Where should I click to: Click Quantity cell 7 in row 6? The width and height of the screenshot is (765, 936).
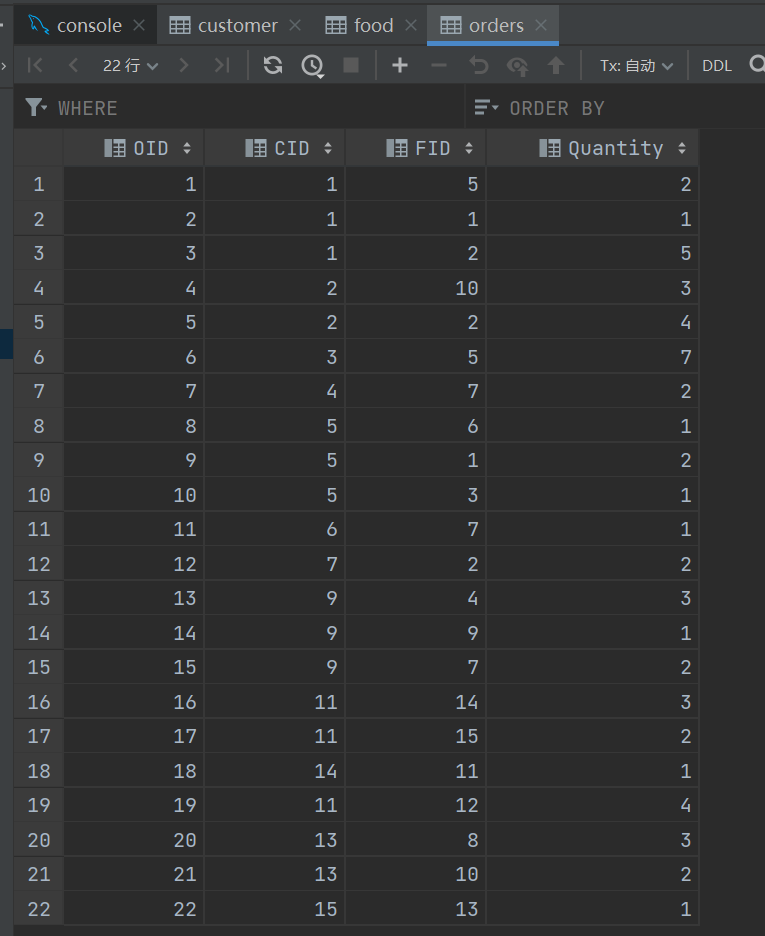(593, 357)
